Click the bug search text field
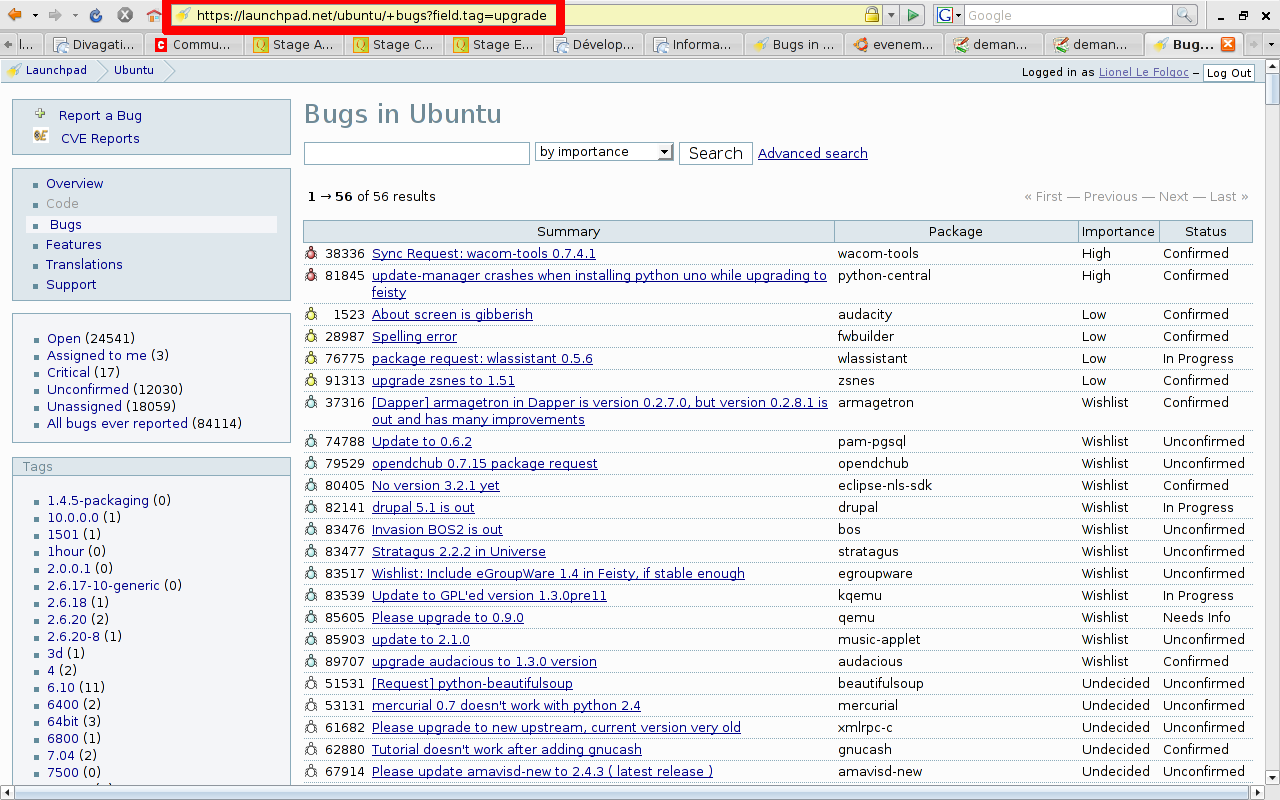 click(416, 153)
